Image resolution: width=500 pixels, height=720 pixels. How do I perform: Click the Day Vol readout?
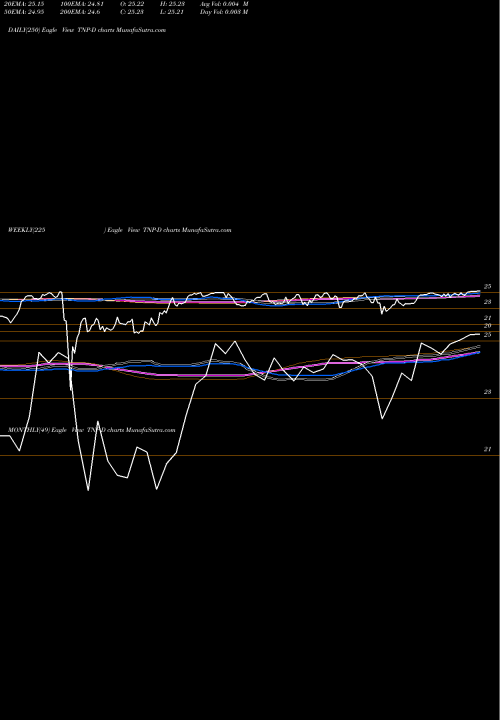(x=224, y=12)
